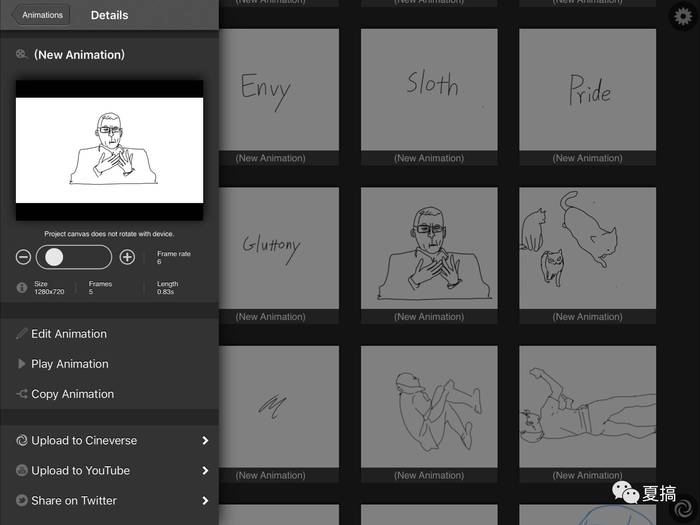This screenshot has height=525, width=700.
Task: Select Copy Animation menu entry
Action: [x=109, y=394]
